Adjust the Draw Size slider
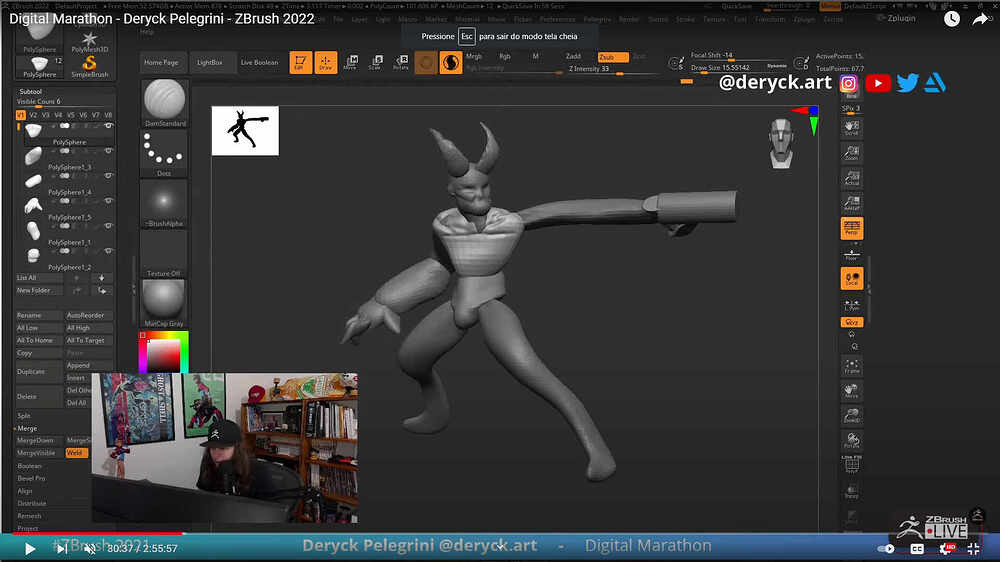The image size is (1000, 562). coord(737,68)
